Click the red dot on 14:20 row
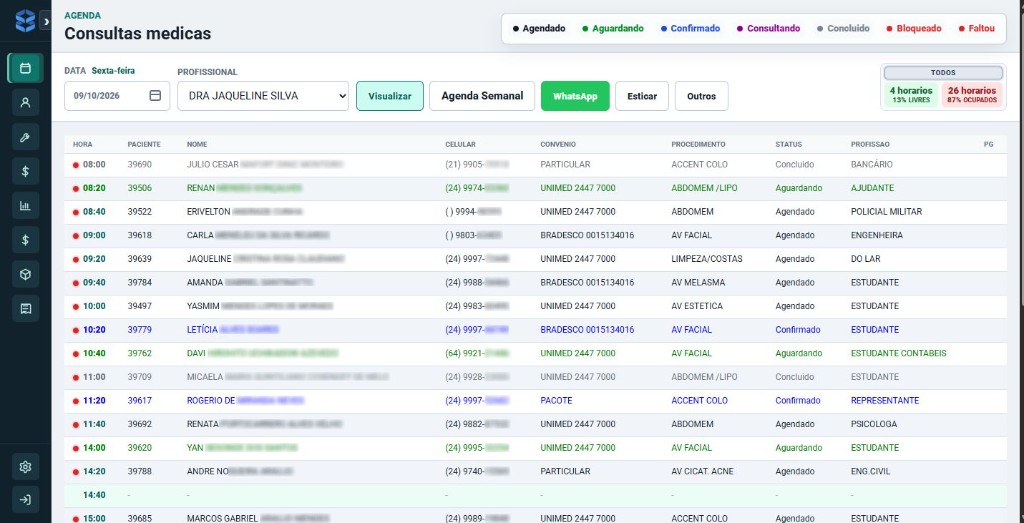Screen dimensions: 1024x523 [76, 472]
